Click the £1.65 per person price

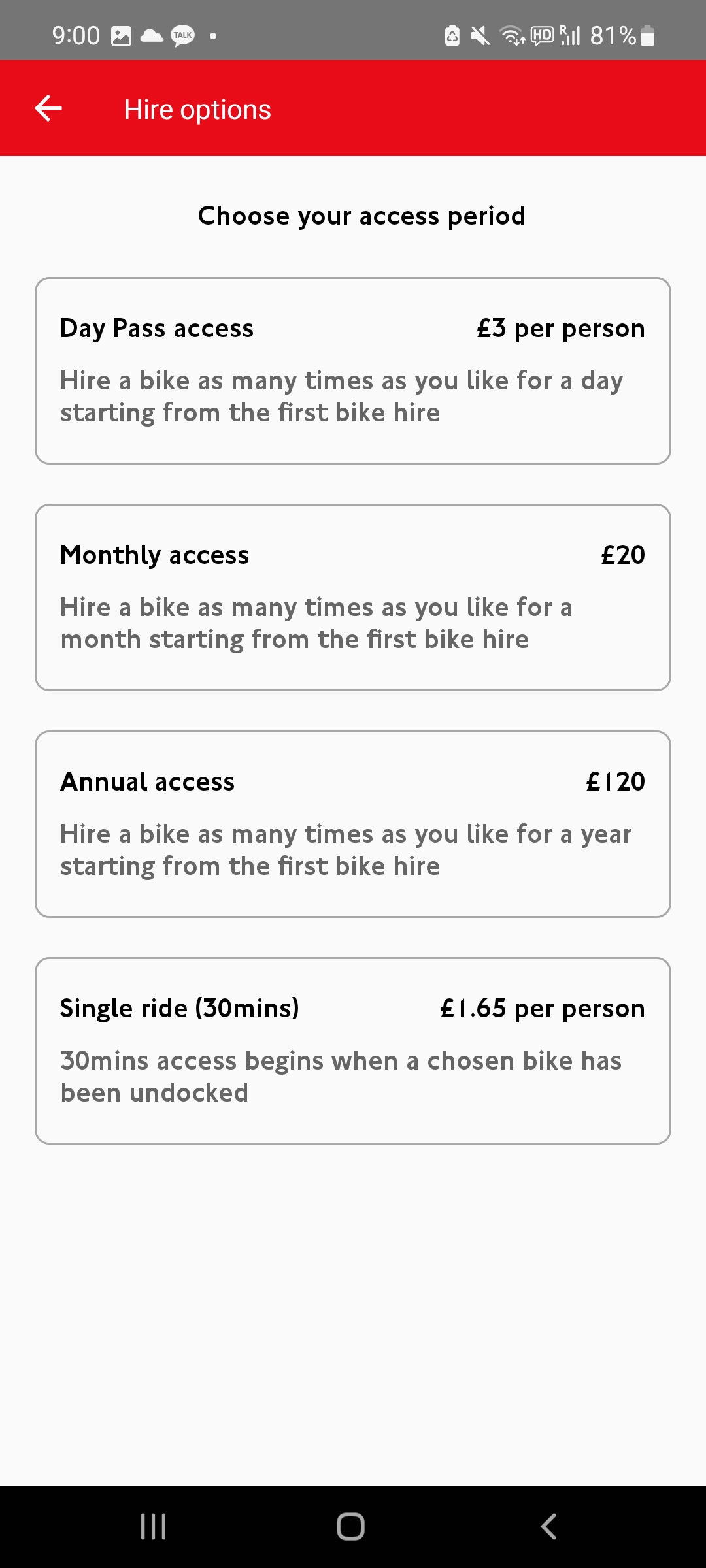(x=543, y=1008)
